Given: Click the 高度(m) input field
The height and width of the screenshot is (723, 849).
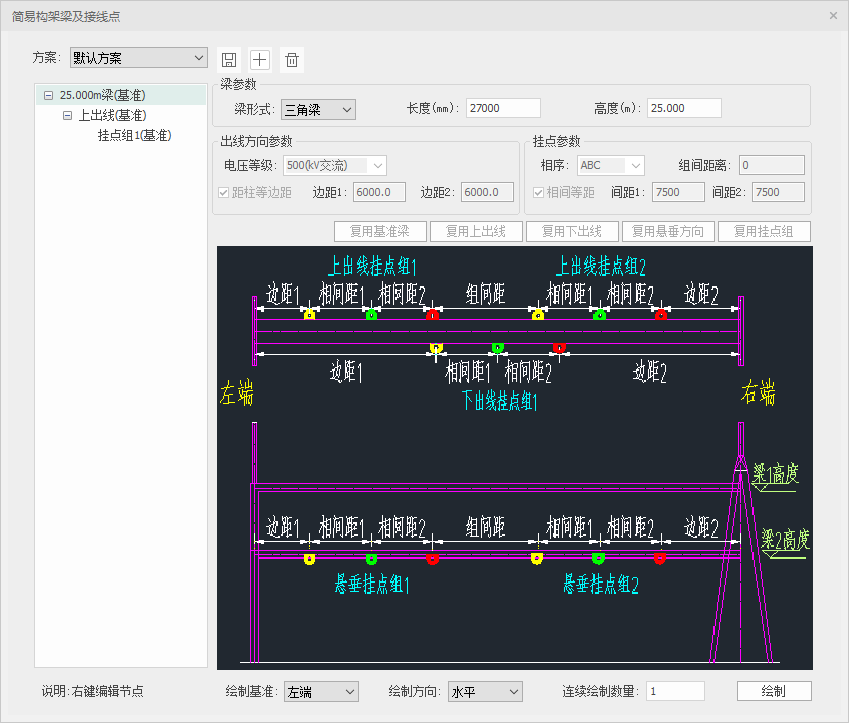Looking at the screenshot, I should point(683,108).
